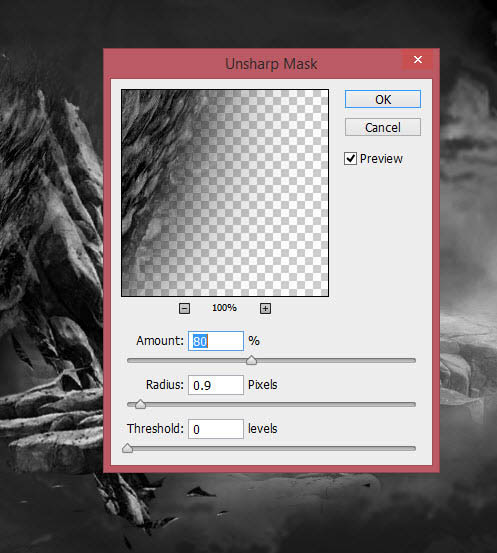Click the Amount label text

(x=160, y=341)
